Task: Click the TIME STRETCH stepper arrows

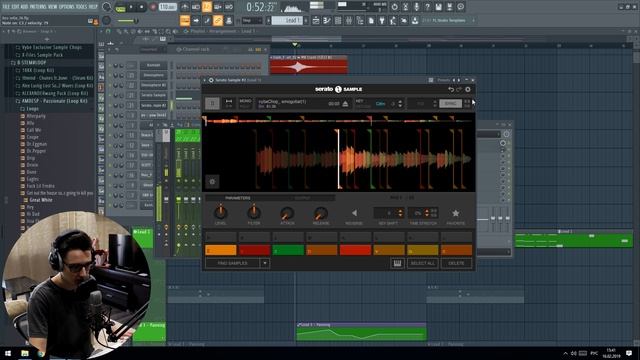Action: (x=427, y=213)
